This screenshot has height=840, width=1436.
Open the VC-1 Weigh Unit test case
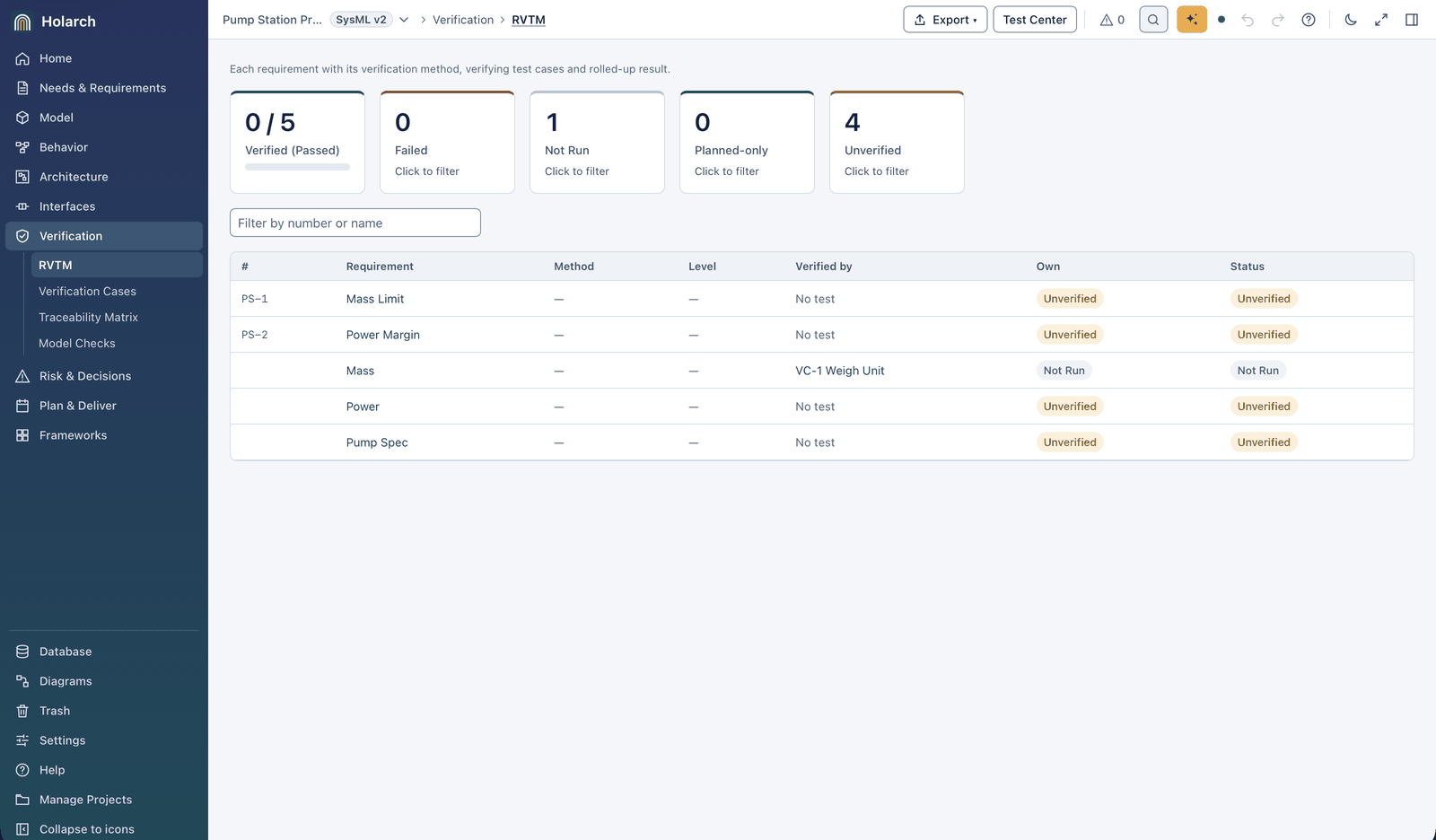[x=839, y=371]
